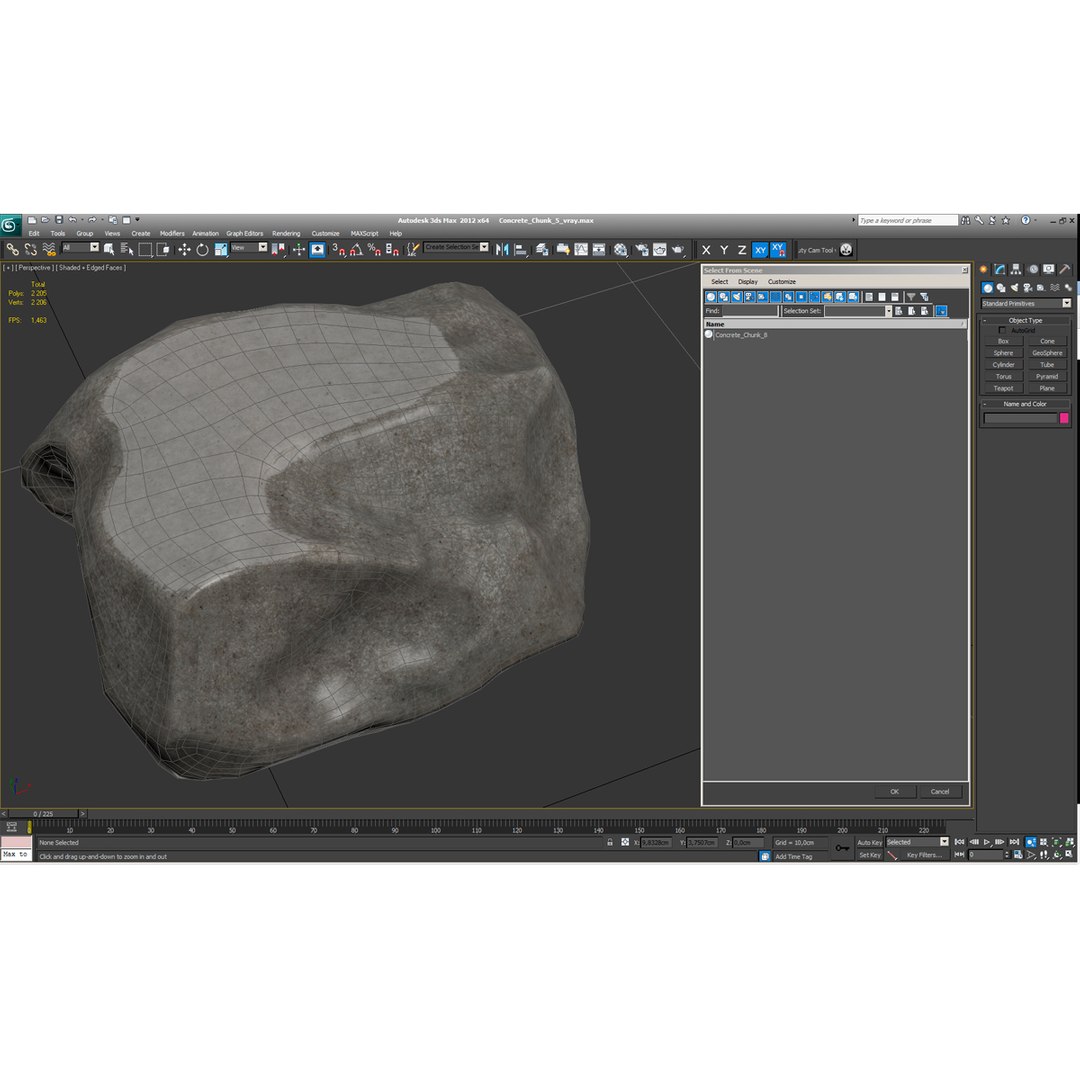Click the Select and Link tool
Screen dimensions: 1080x1080
tap(12, 249)
